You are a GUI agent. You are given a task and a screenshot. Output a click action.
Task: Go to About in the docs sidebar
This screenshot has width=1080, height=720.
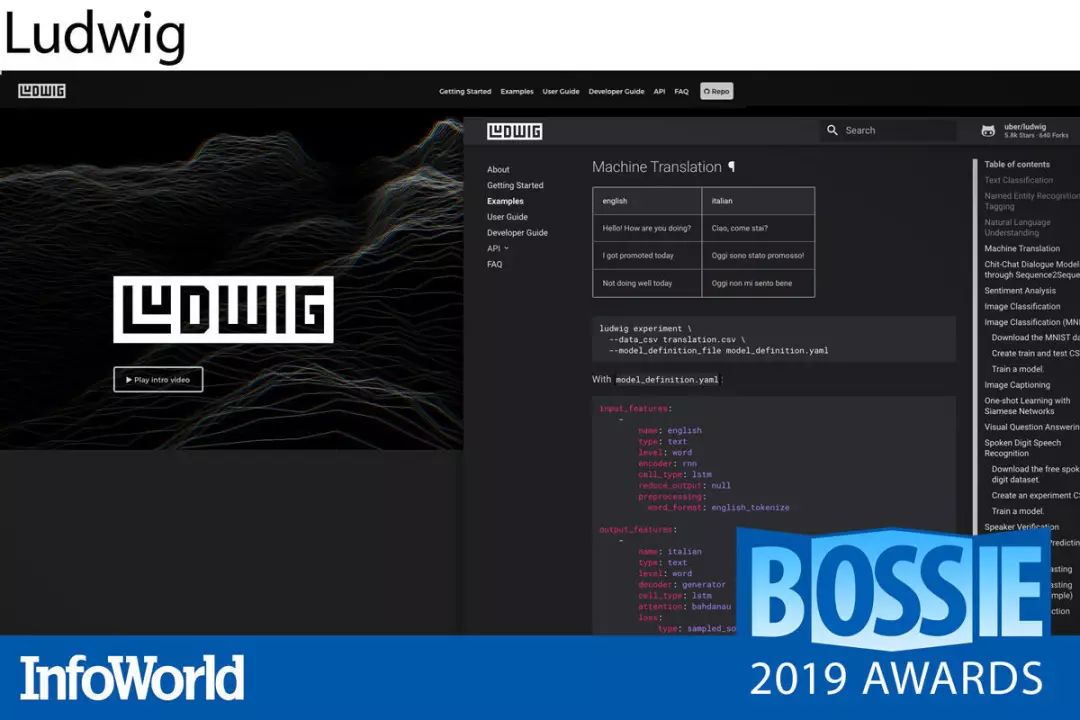(x=498, y=169)
